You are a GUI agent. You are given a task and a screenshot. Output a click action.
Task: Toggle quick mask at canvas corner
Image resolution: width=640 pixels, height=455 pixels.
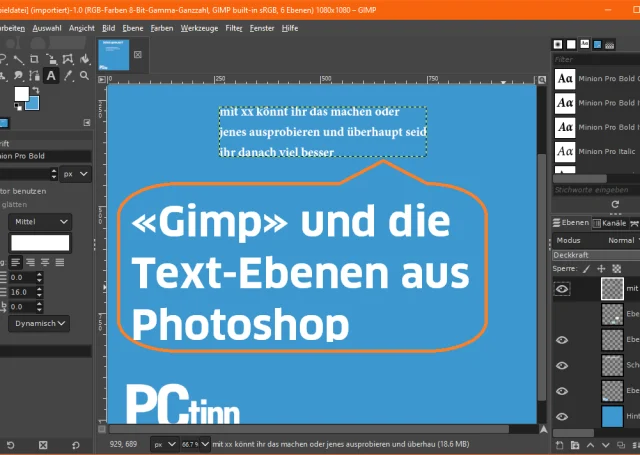(102, 429)
